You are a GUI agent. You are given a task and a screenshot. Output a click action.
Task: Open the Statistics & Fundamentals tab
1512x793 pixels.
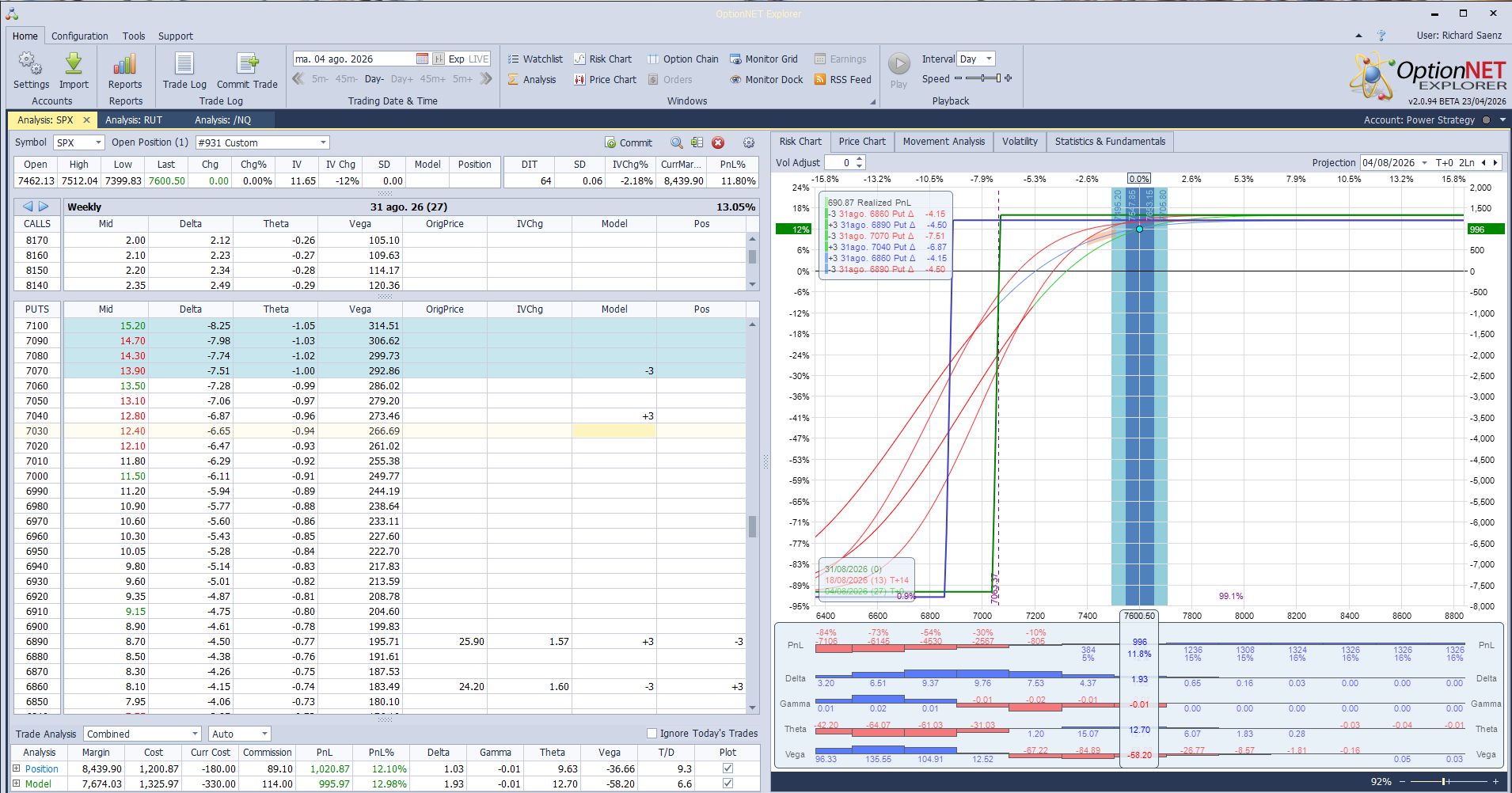(1110, 142)
